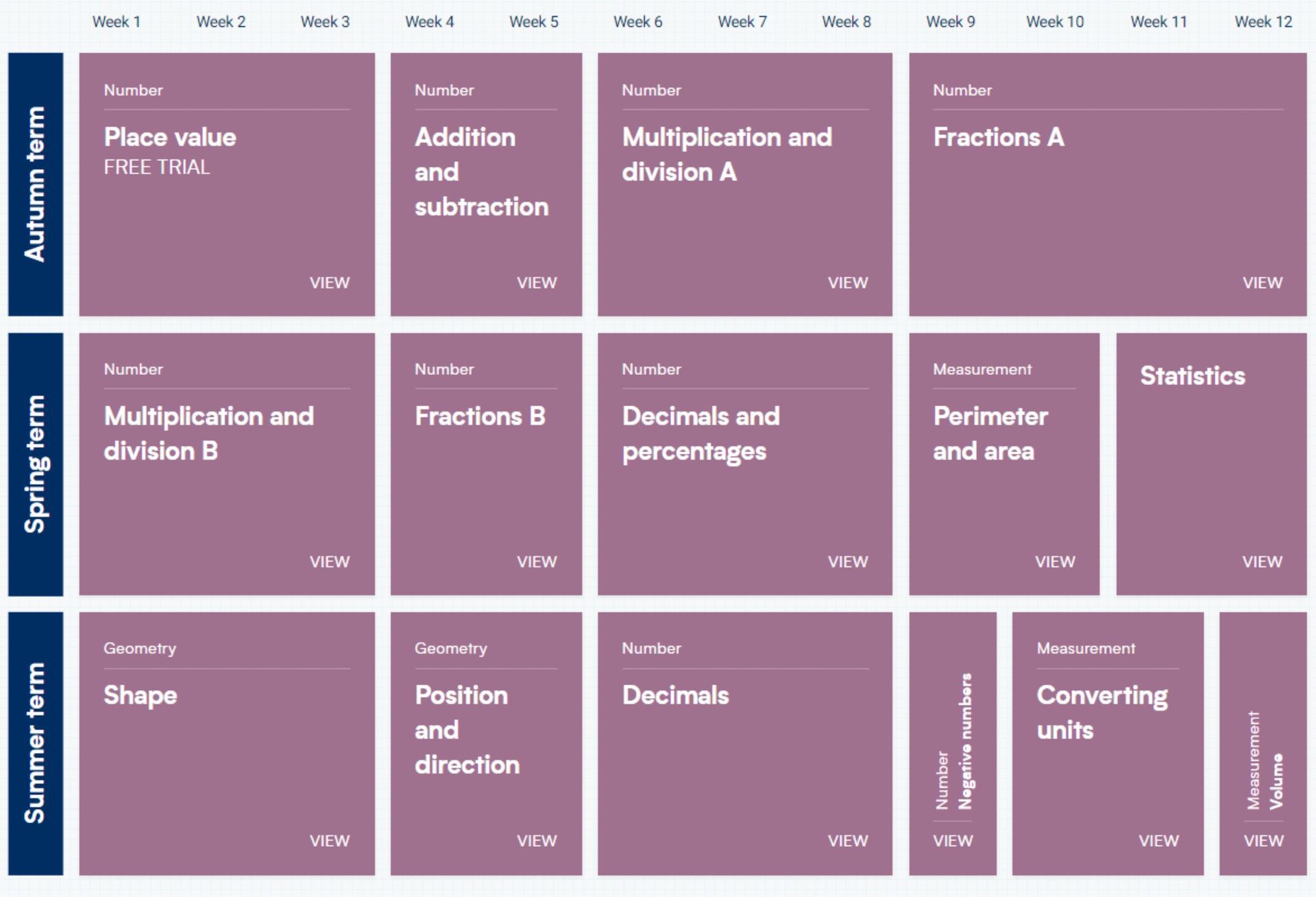Select the Autumn term label
1316x897 pixels.
click(36, 184)
